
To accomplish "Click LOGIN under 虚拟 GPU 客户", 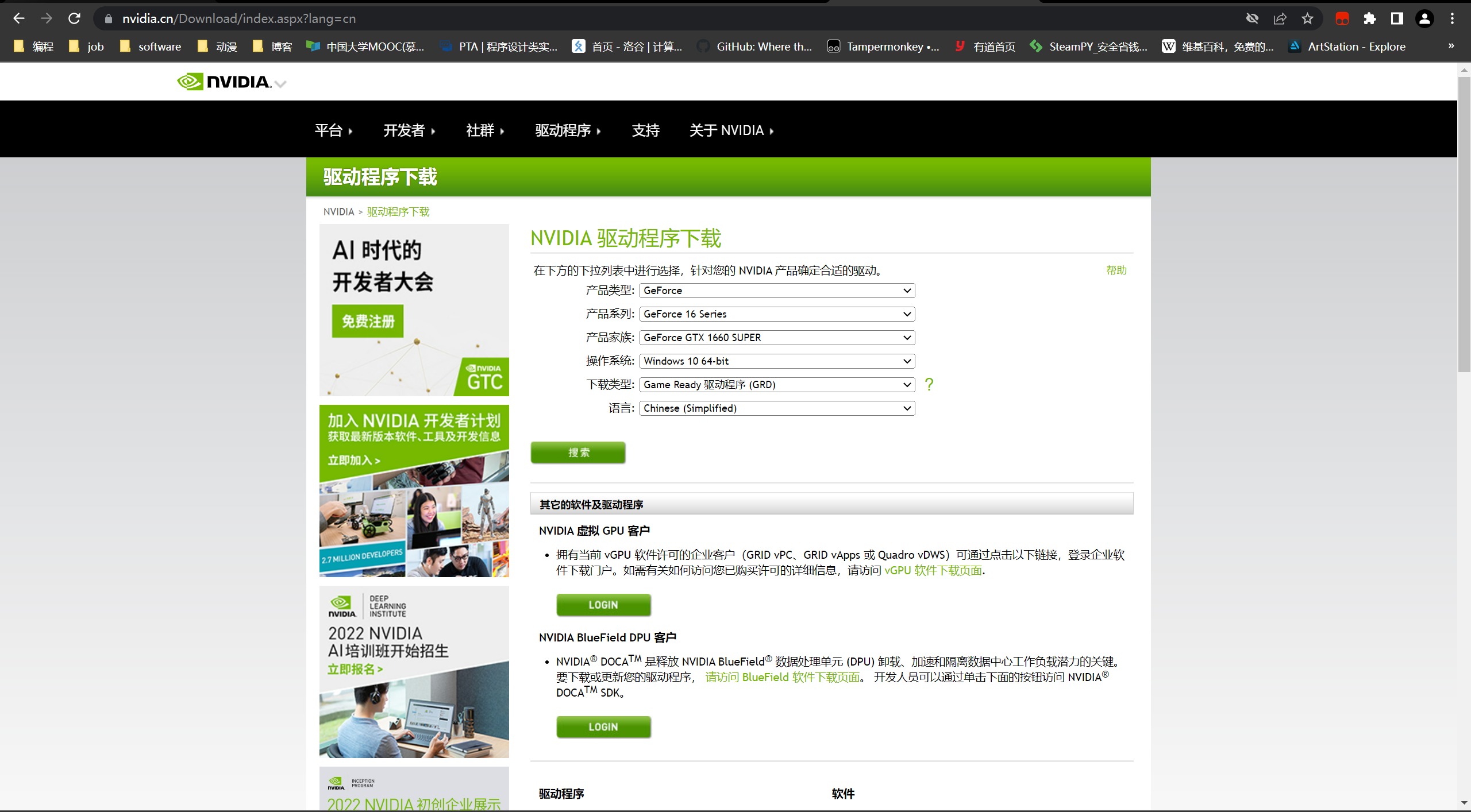I will [603, 605].
